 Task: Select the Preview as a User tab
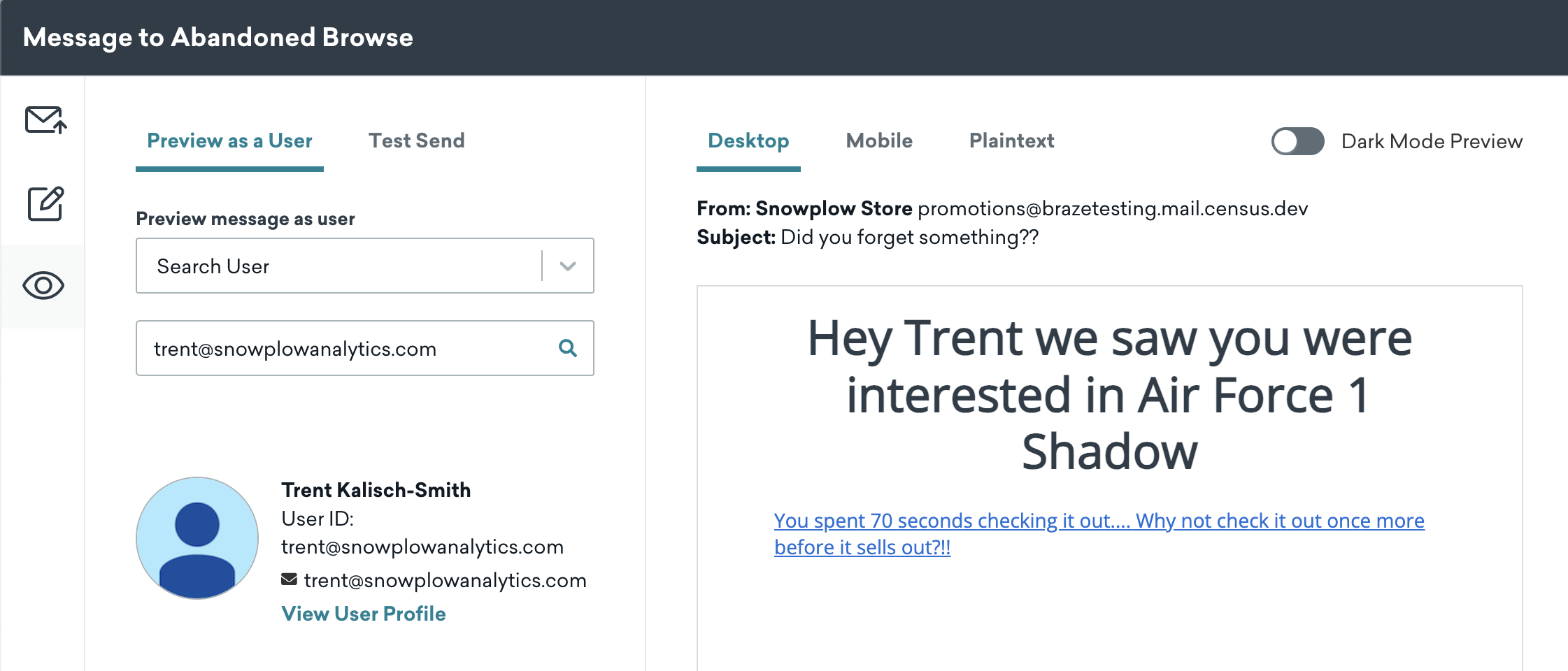pyautogui.click(x=229, y=141)
